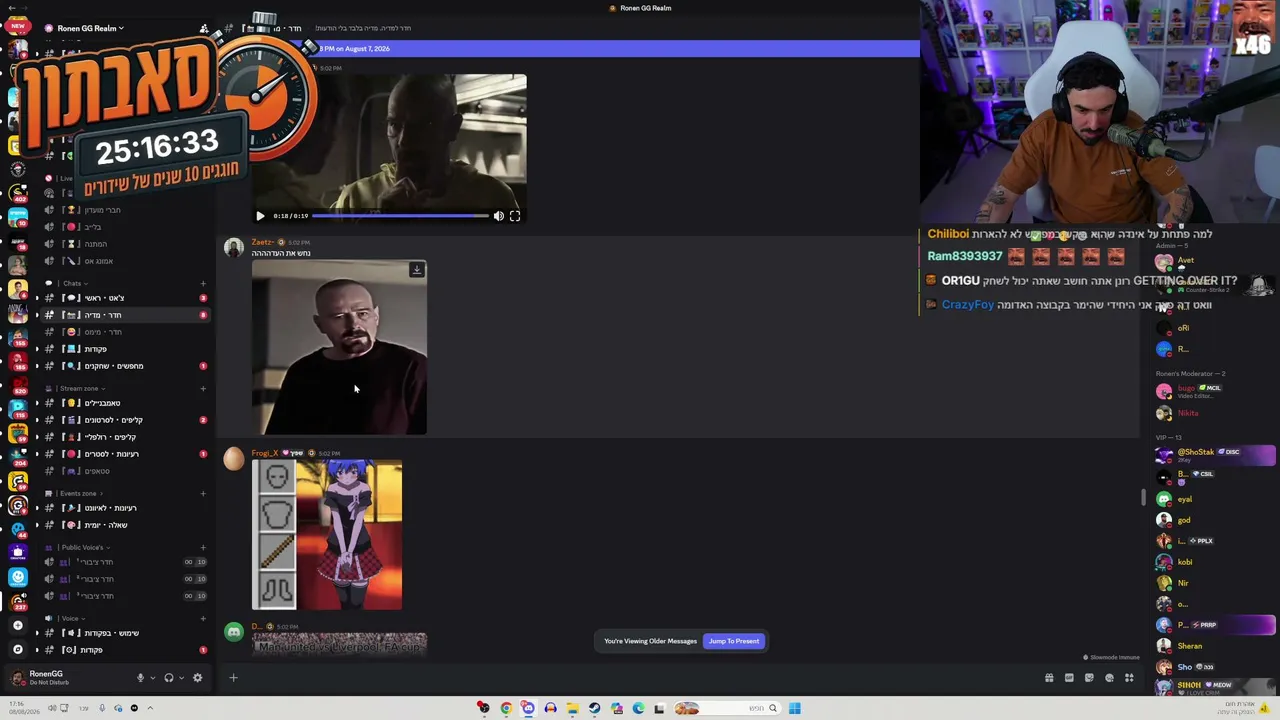Screen dimensions: 1280x720
Task: Toggle the headphones deafen button
Action: pos(168,678)
